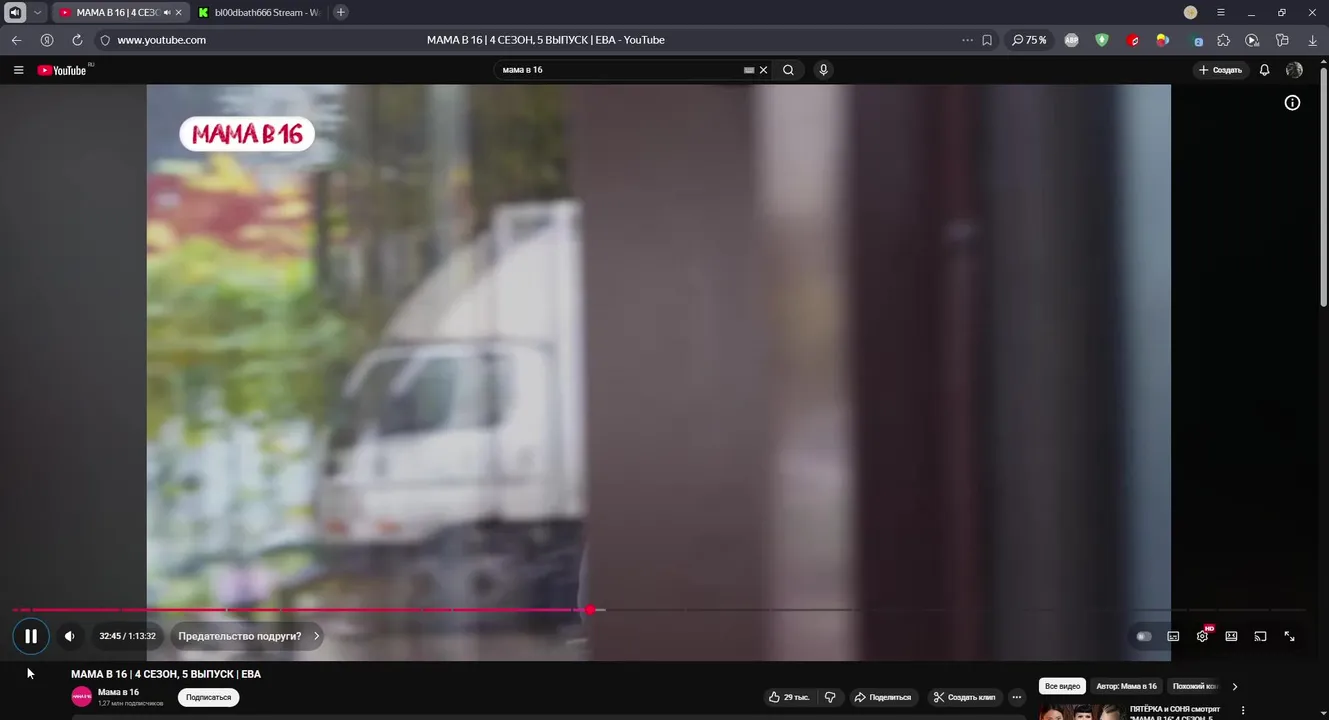Open the on-screen keyboard icon in search box
The width and height of the screenshot is (1329, 720).
point(749,70)
